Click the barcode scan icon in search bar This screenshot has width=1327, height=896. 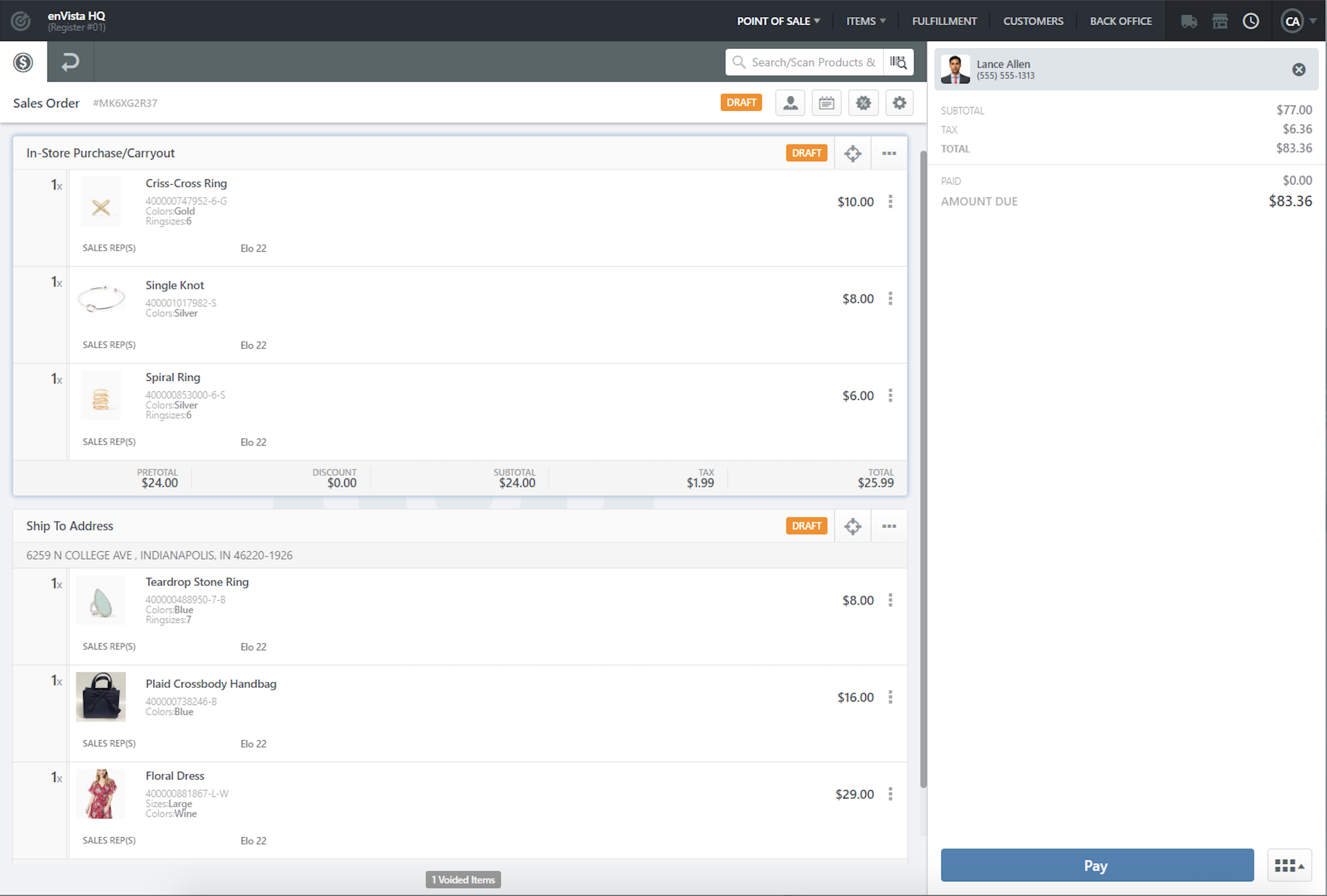pyautogui.click(x=898, y=62)
